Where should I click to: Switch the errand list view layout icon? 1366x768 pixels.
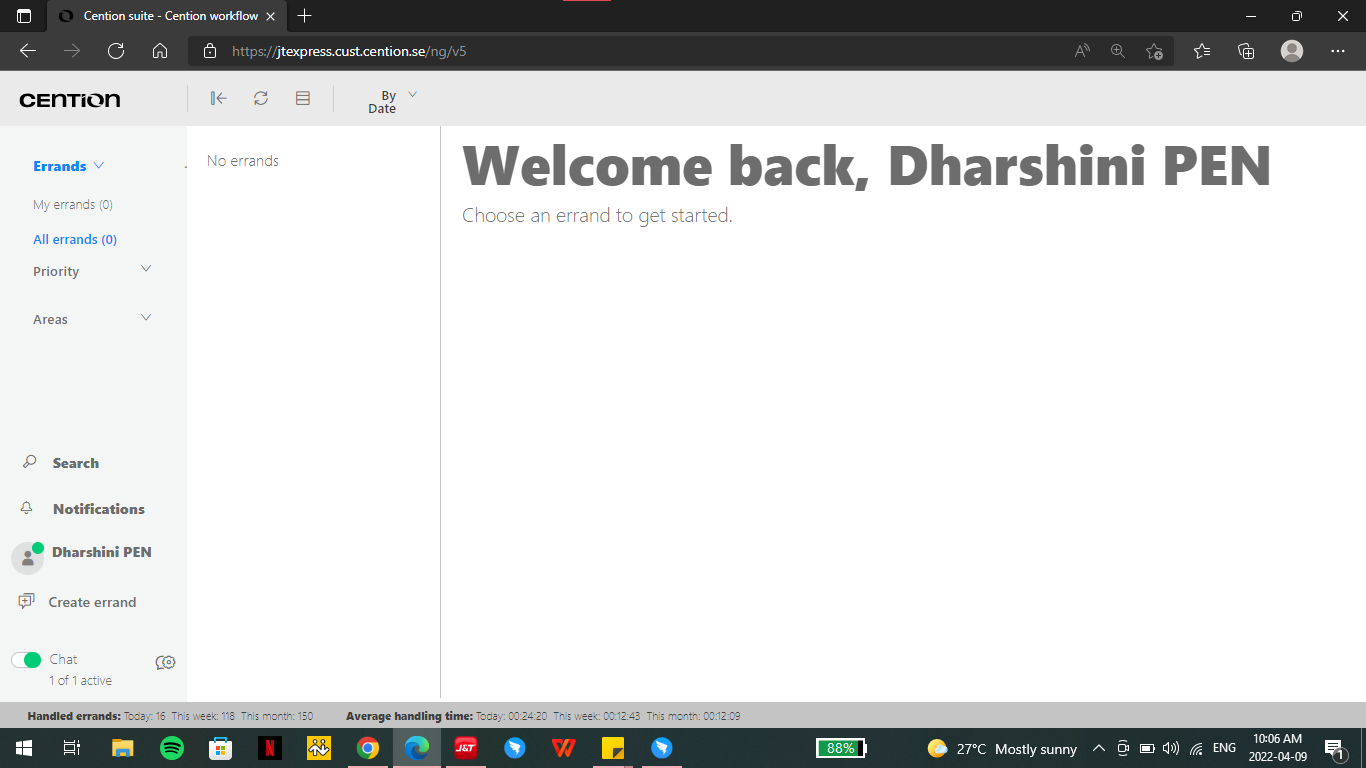pyautogui.click(x=303, y=98)
